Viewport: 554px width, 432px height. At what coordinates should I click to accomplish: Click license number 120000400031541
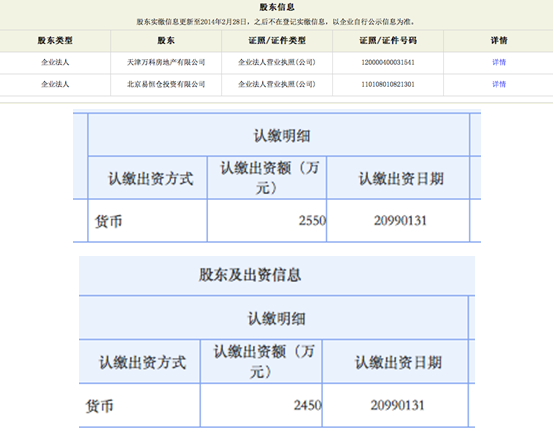pyautogui.click(x=388, y=63)
